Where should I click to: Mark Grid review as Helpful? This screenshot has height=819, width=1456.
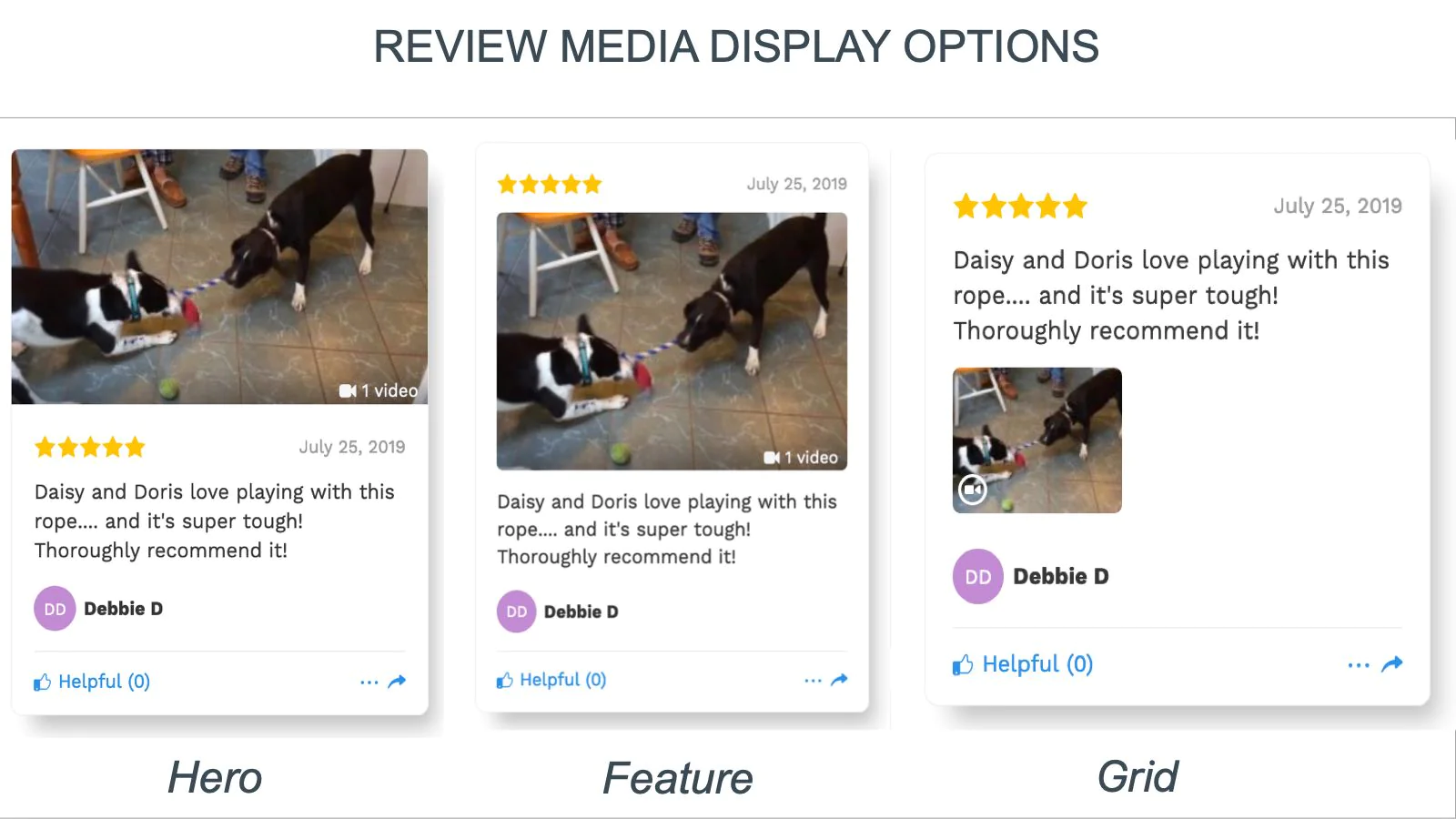click(x=1023, y=664)
